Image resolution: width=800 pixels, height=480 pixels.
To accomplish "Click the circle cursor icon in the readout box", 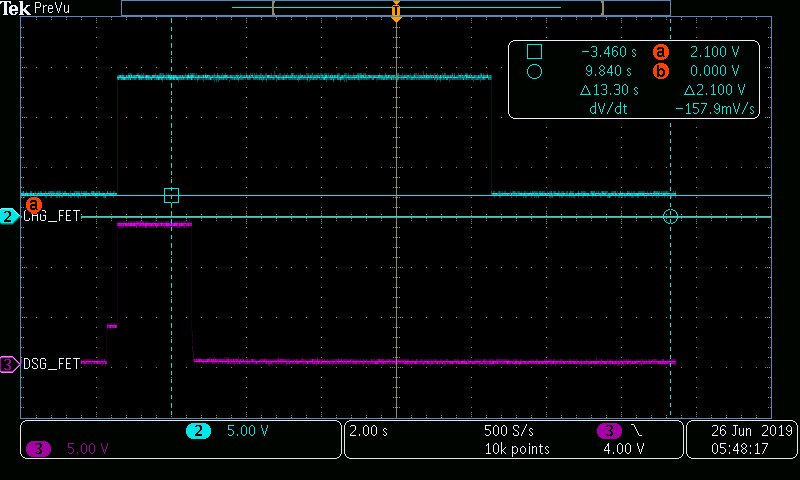I will tap(534, 71).
